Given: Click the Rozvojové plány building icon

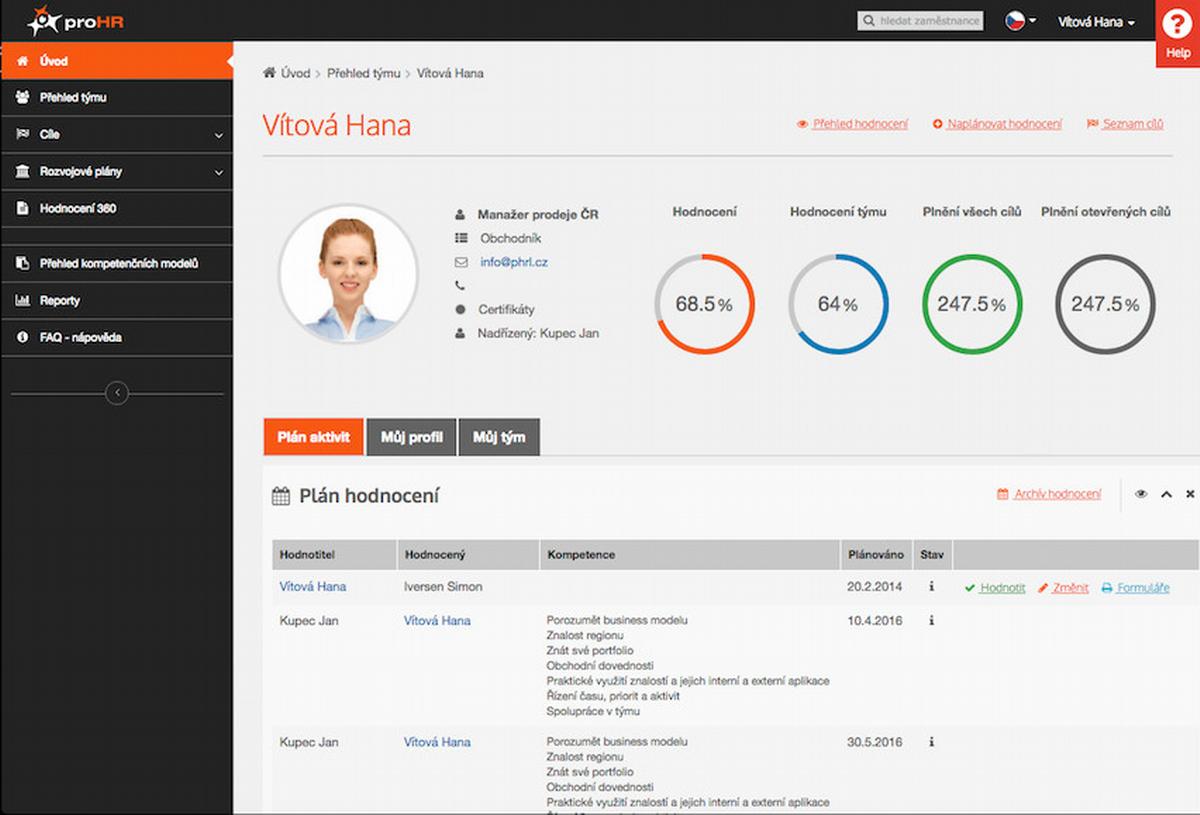Looking at the screenshot, I should [22, 172].
